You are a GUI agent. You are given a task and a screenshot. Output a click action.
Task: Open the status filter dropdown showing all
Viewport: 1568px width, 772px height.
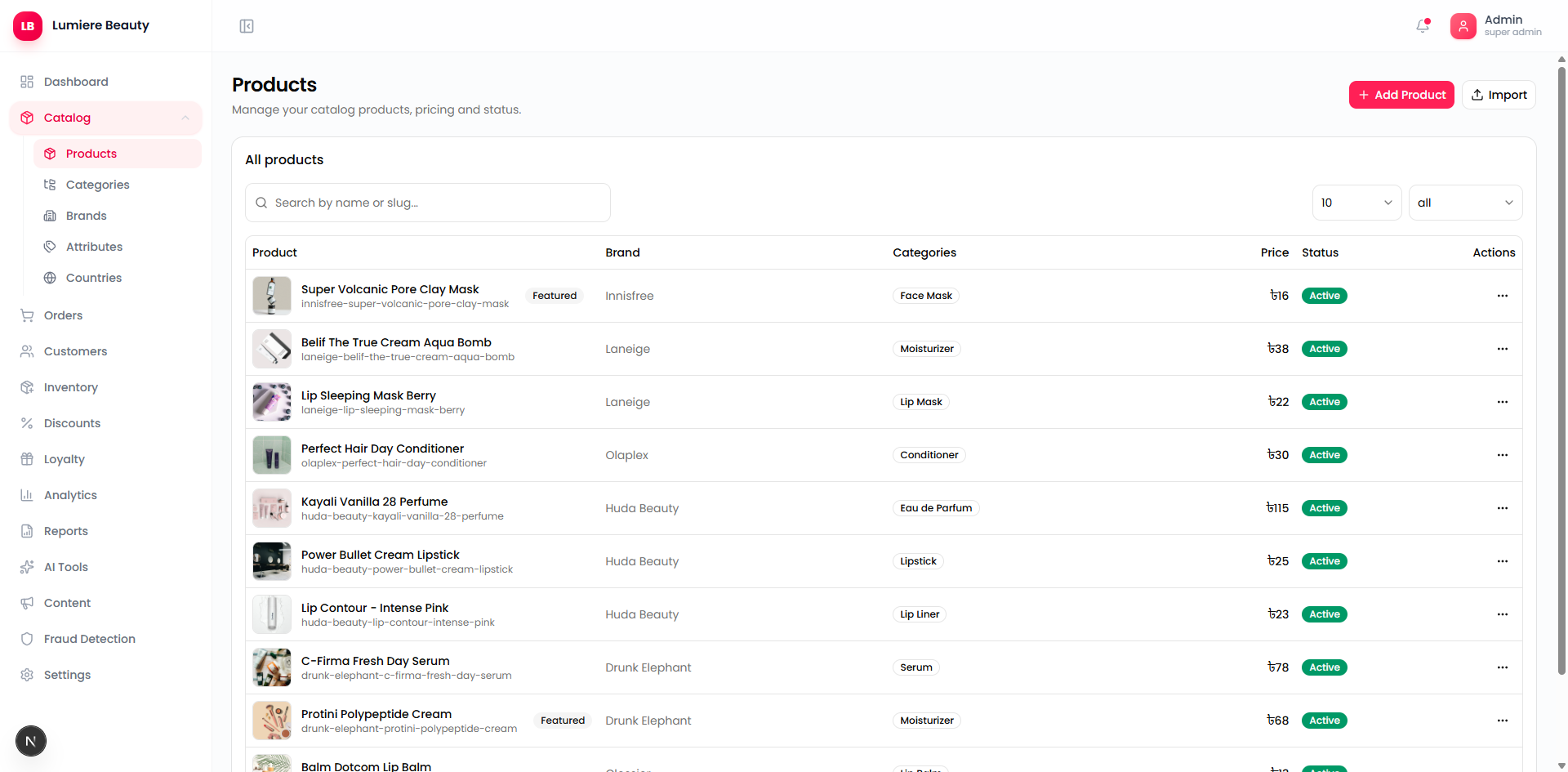click(1465, 203)
